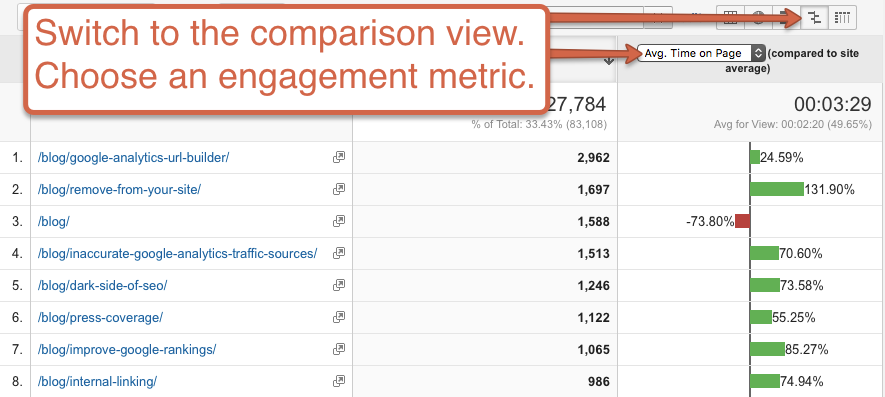Screen dimensions: 885x397
Task: Open /blog/google-analytics-url-builder/ link
Action: tap(133, 158)
